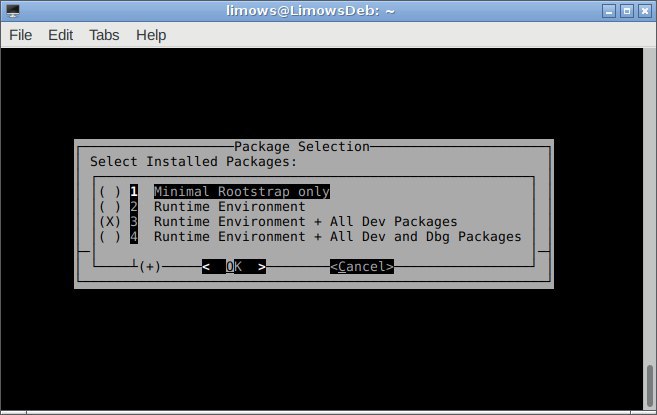Click the "Select Installed Packages:" label
The width and height of the screenshot is (657, 415).
(x=194, y=162)
